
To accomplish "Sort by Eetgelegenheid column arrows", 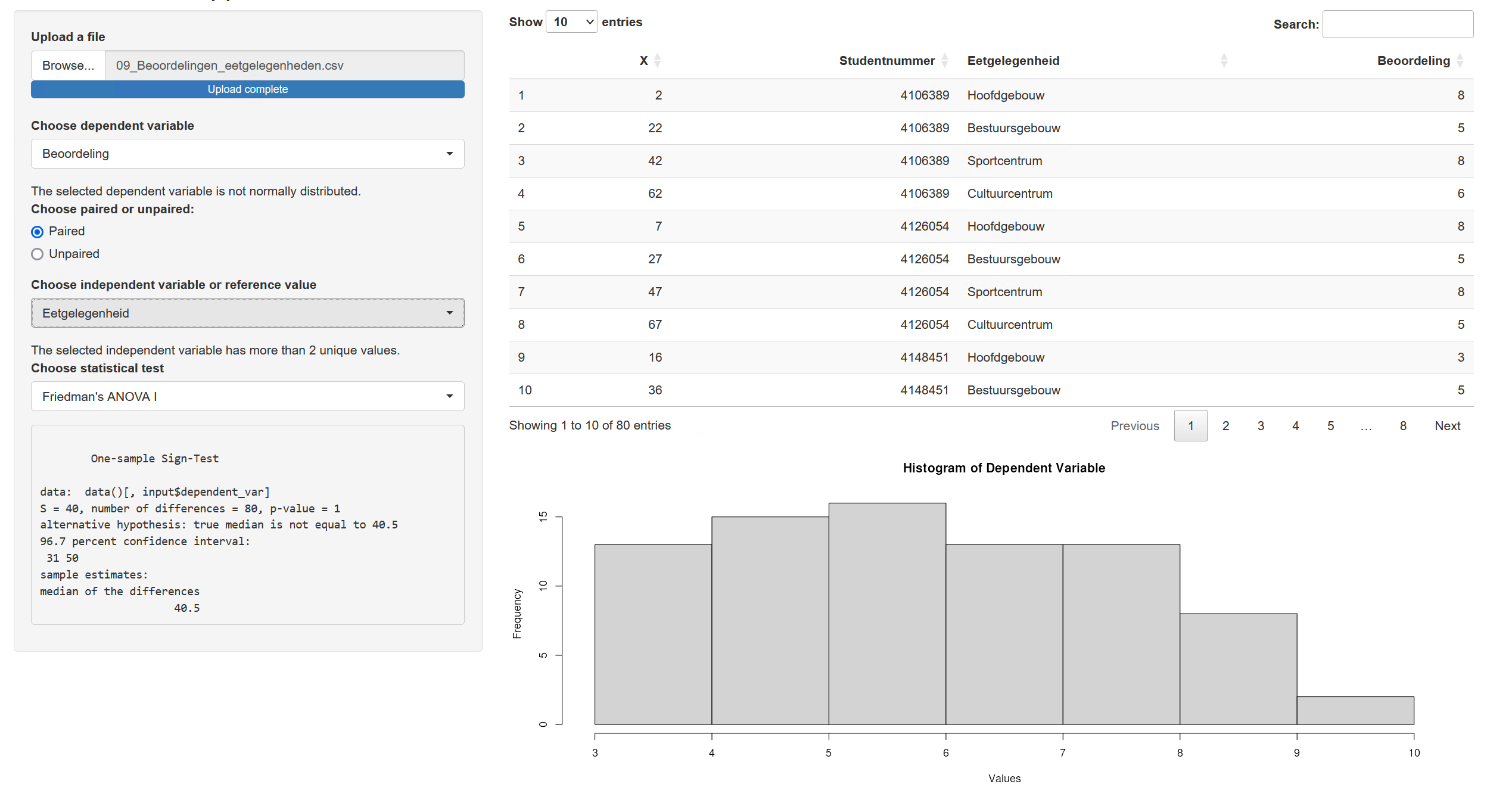I will click(1224, 61).
